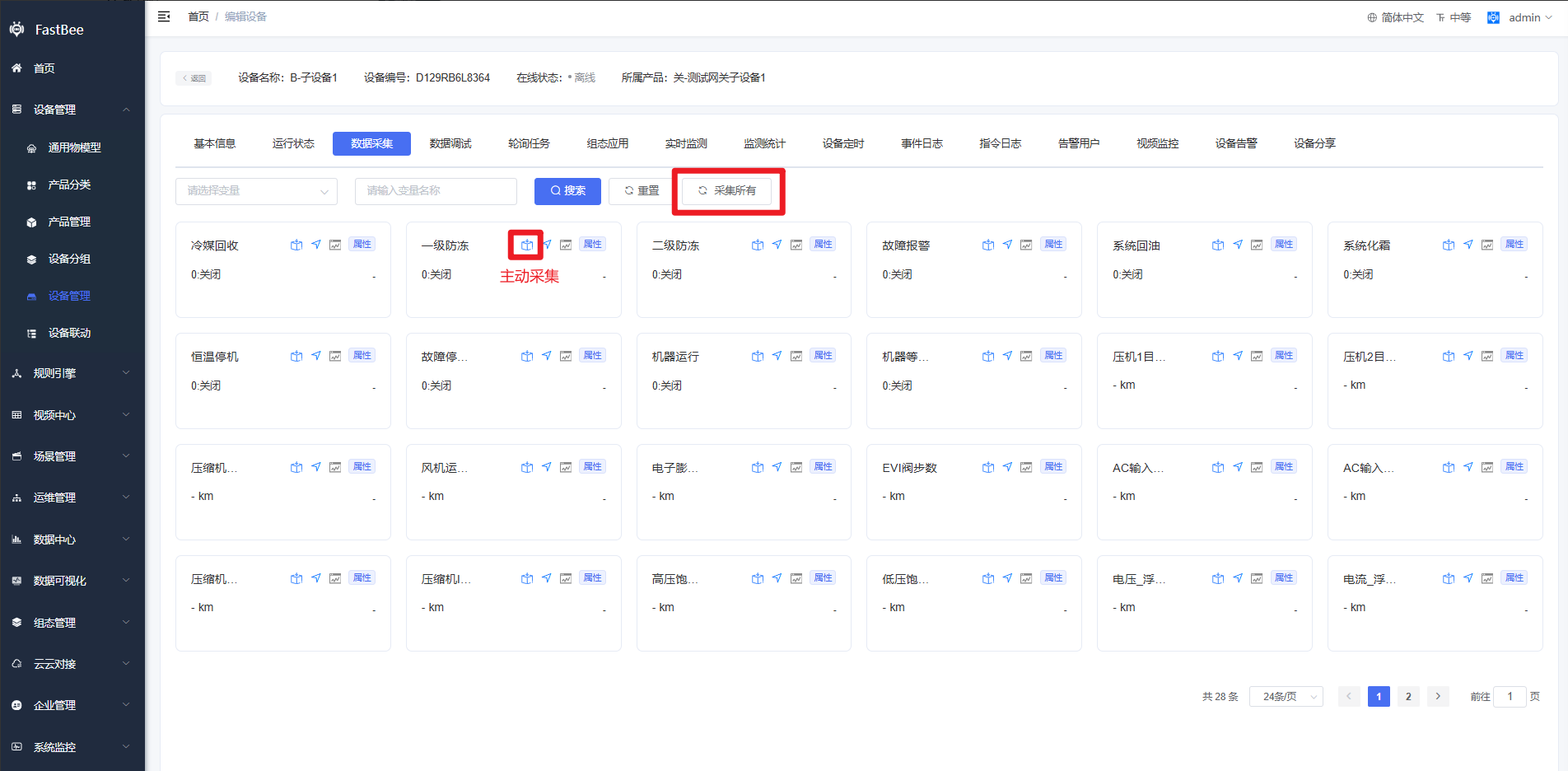The width and height of the screenshot is (1568, 771).
Task: Click the 请输入变量名称 input field
Action: (436, 191)
